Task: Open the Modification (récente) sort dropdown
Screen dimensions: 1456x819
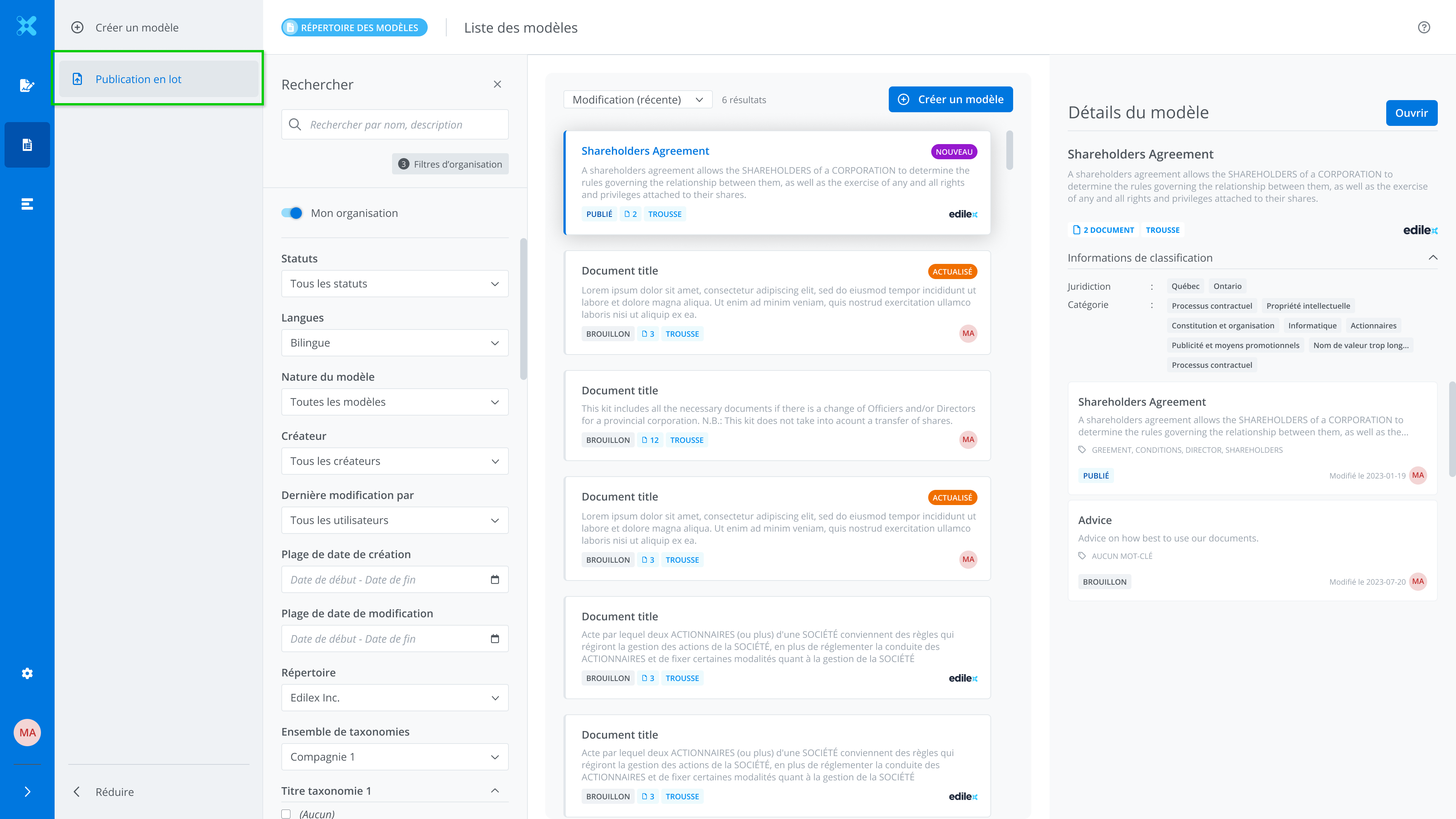Action: point(637,99)
